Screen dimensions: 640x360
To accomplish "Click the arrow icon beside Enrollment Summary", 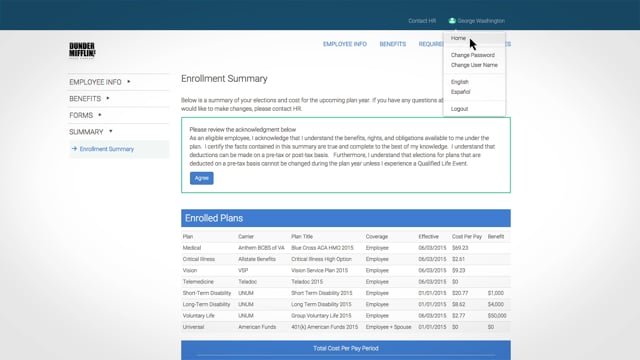I will 74,149.
